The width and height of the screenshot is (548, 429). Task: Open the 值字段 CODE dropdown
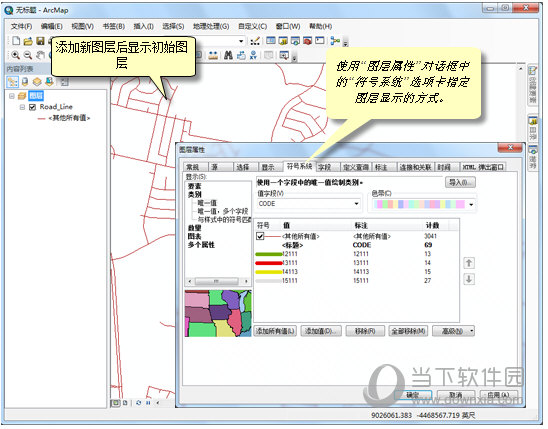[356, 204]
